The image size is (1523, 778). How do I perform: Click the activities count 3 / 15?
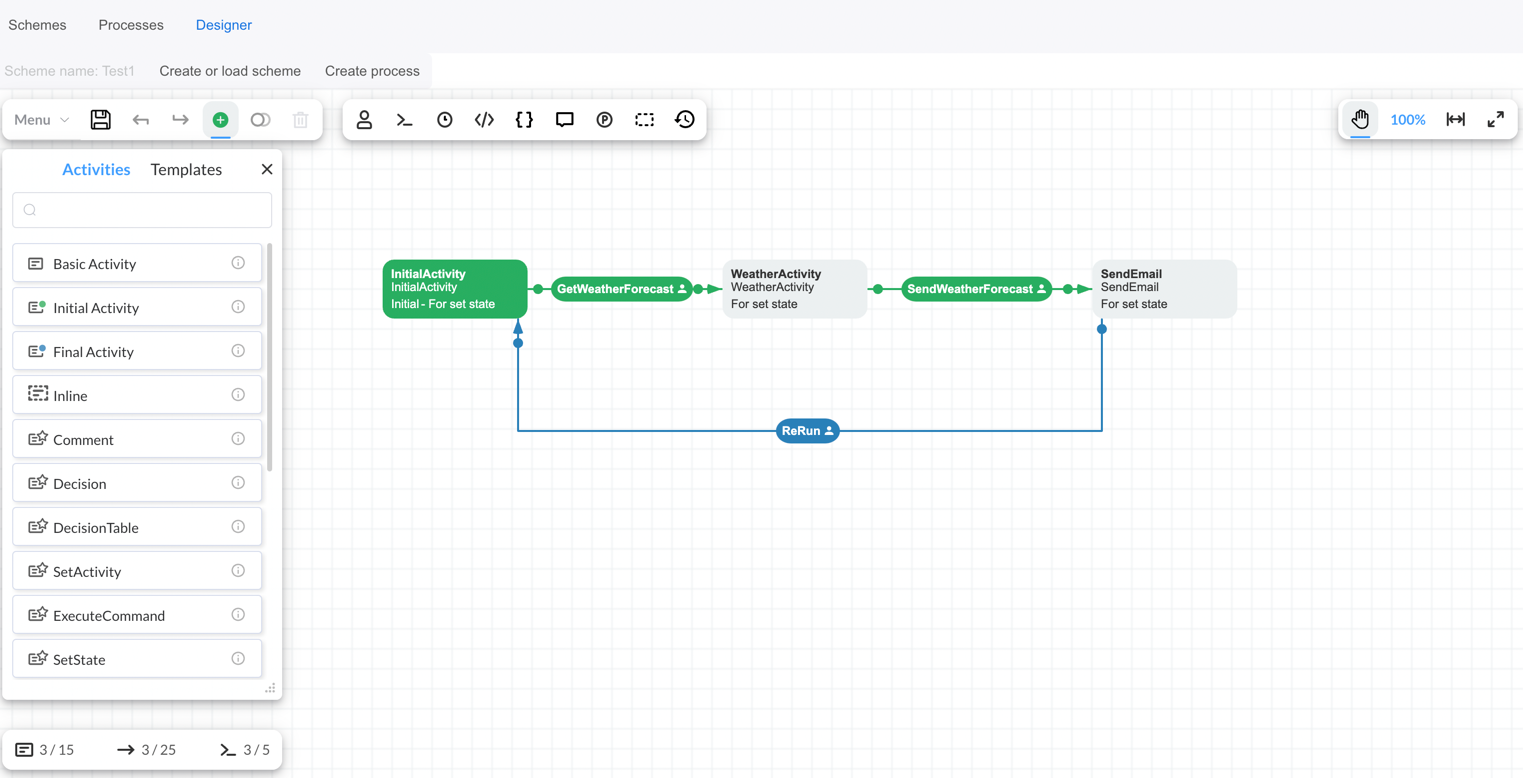coord(45,750)
